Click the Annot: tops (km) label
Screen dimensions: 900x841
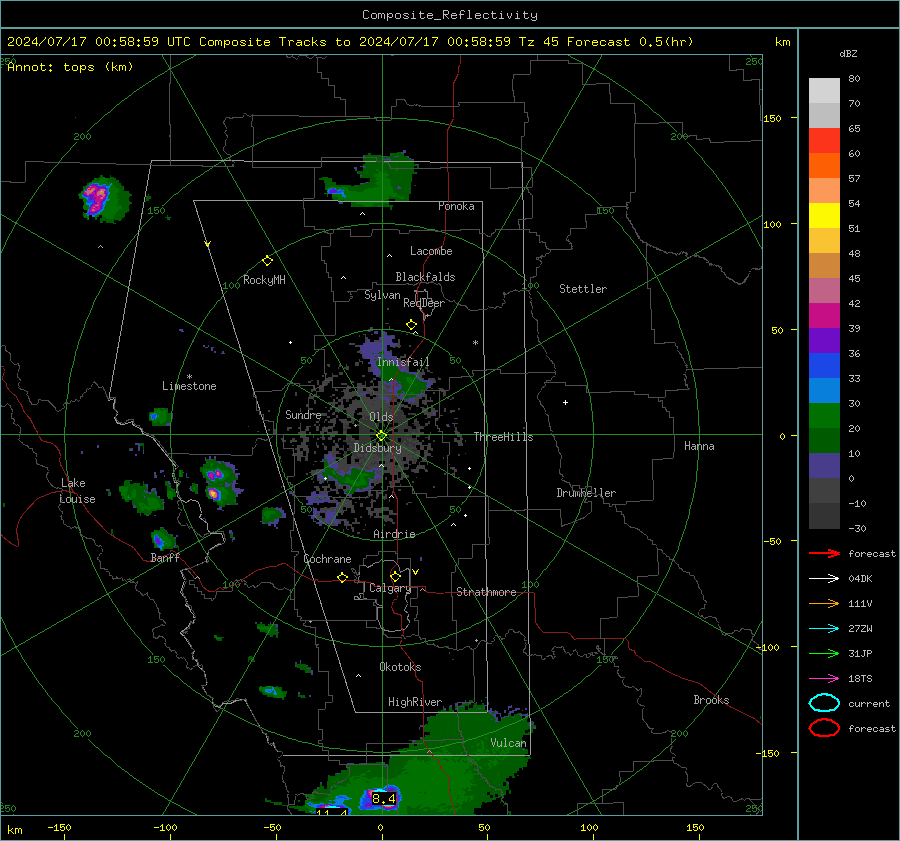[70, 67]
